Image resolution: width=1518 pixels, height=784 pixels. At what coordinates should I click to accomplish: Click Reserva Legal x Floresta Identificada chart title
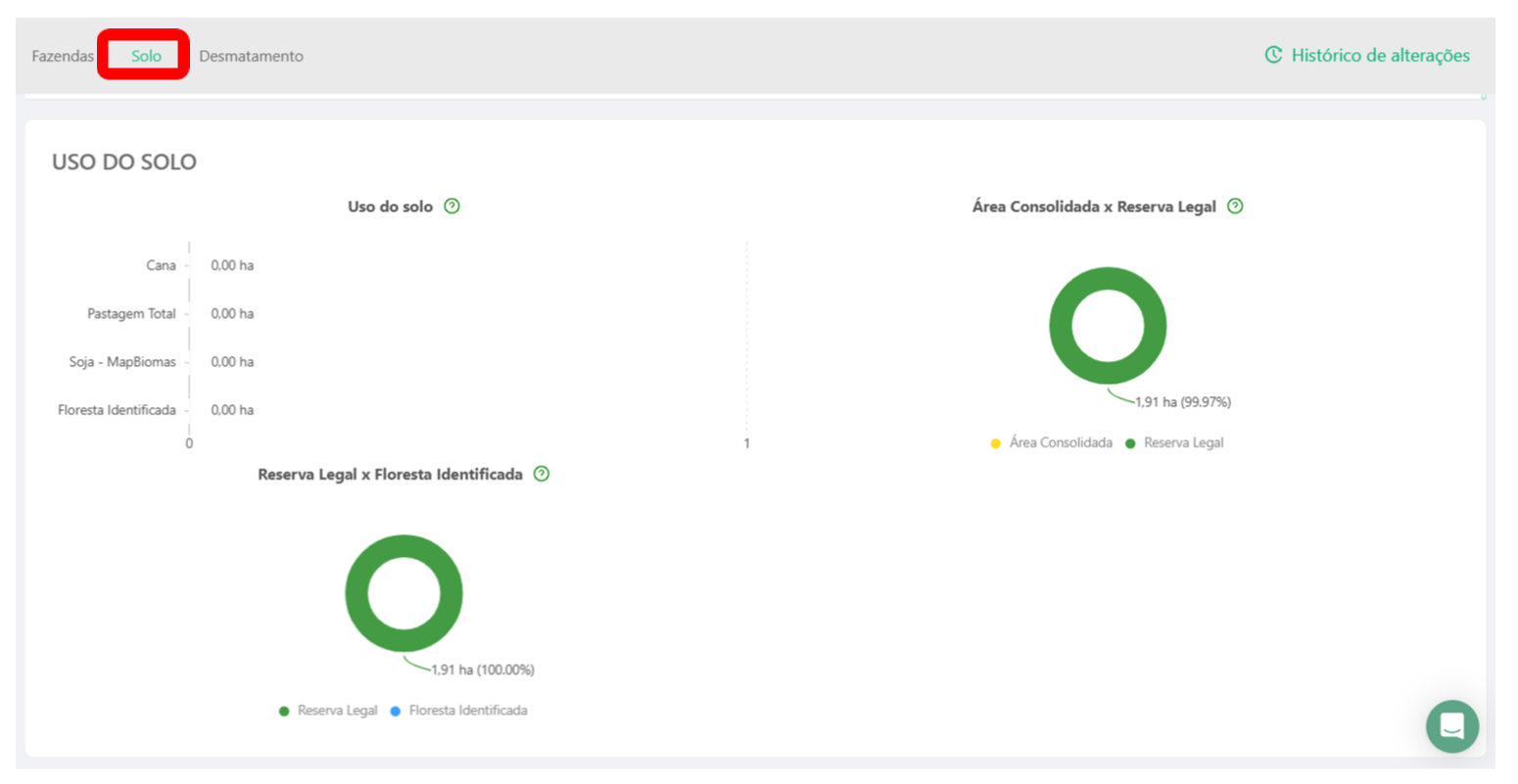point(390,474)
